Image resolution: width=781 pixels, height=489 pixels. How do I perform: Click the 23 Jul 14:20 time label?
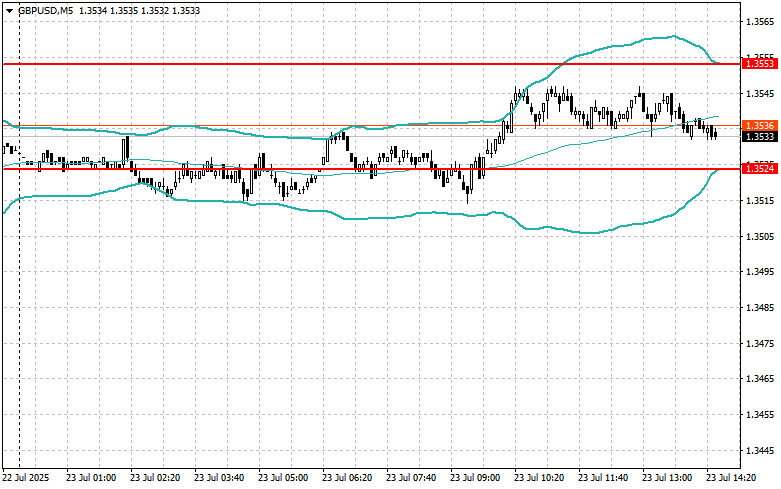click(731, 478)
